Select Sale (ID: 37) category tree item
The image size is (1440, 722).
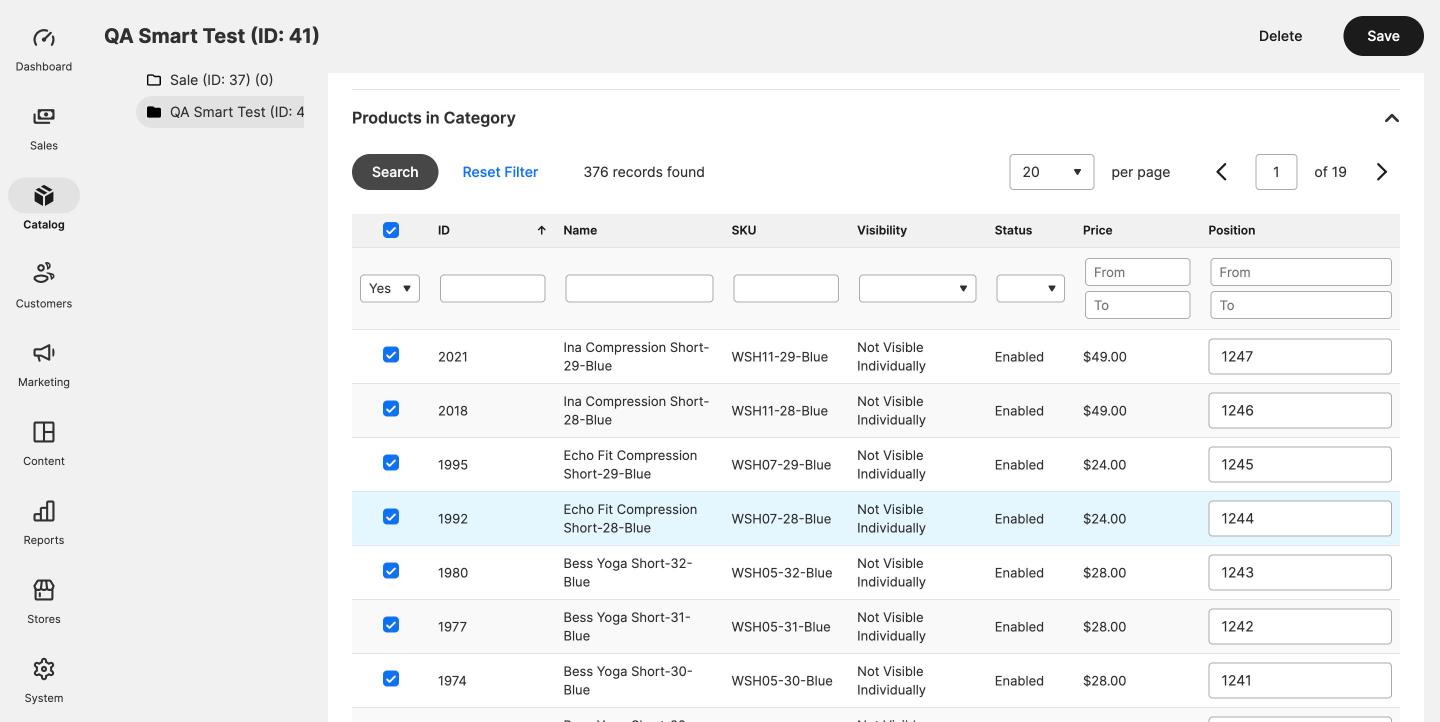(x=221, y=80)
